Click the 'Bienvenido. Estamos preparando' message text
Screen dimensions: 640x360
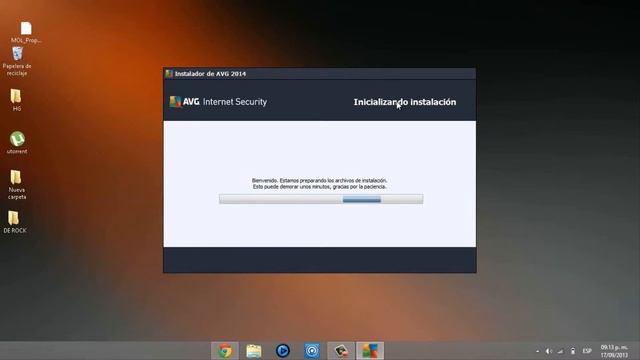(319, 183)
